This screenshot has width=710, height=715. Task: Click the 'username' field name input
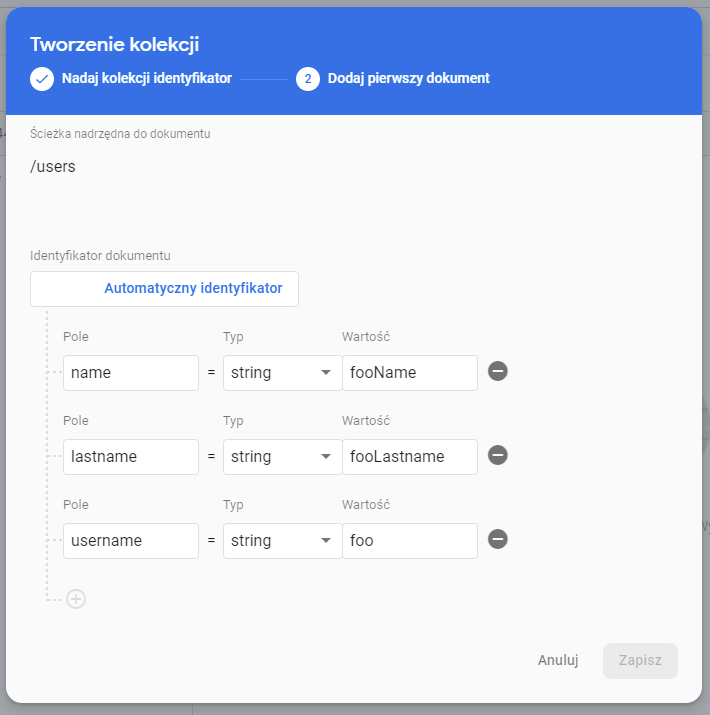click(130, 541)
